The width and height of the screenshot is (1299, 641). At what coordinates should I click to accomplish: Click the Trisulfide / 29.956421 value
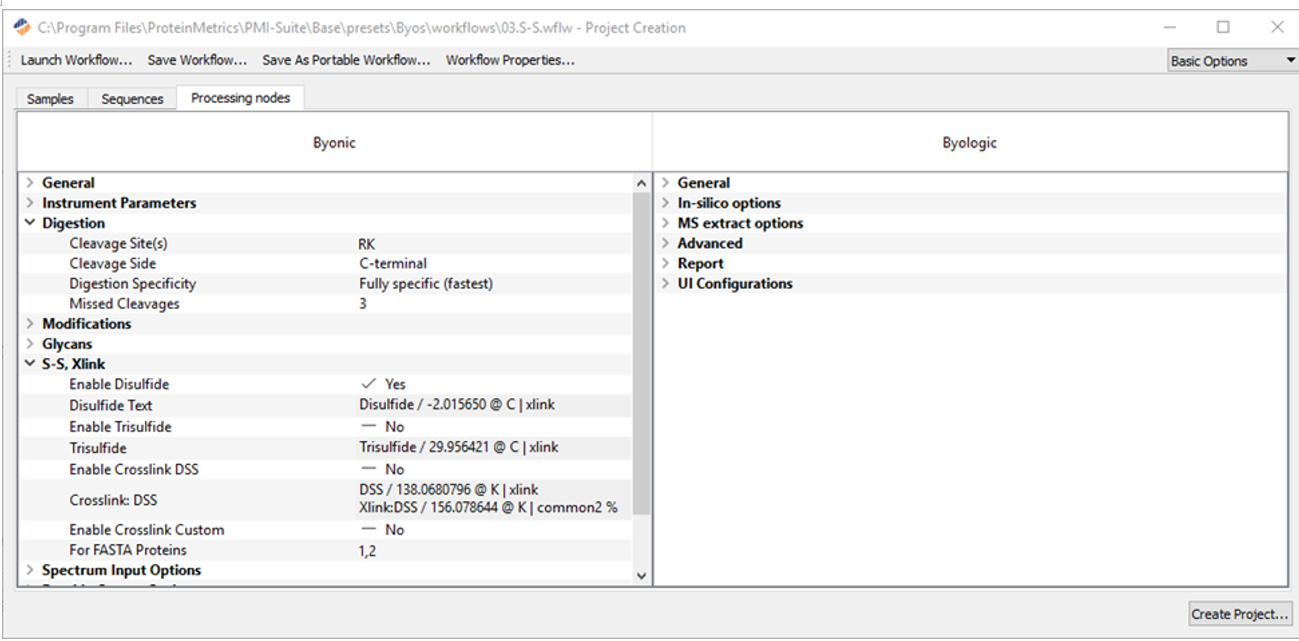457,448
